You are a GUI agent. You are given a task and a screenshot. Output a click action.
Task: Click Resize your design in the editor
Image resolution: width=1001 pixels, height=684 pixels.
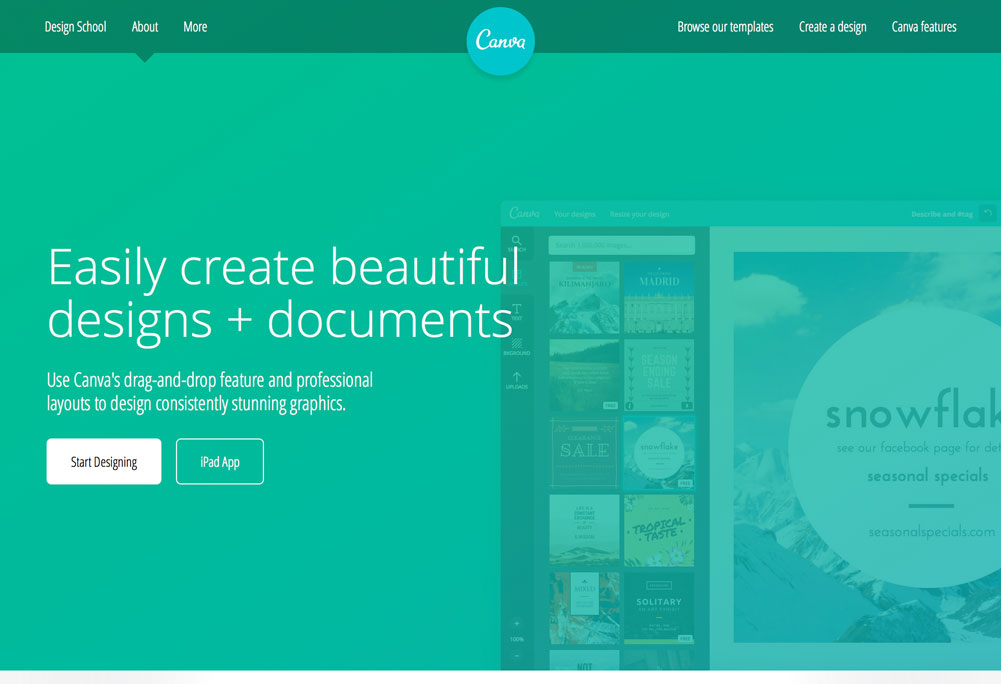click(x=640, y=214)
